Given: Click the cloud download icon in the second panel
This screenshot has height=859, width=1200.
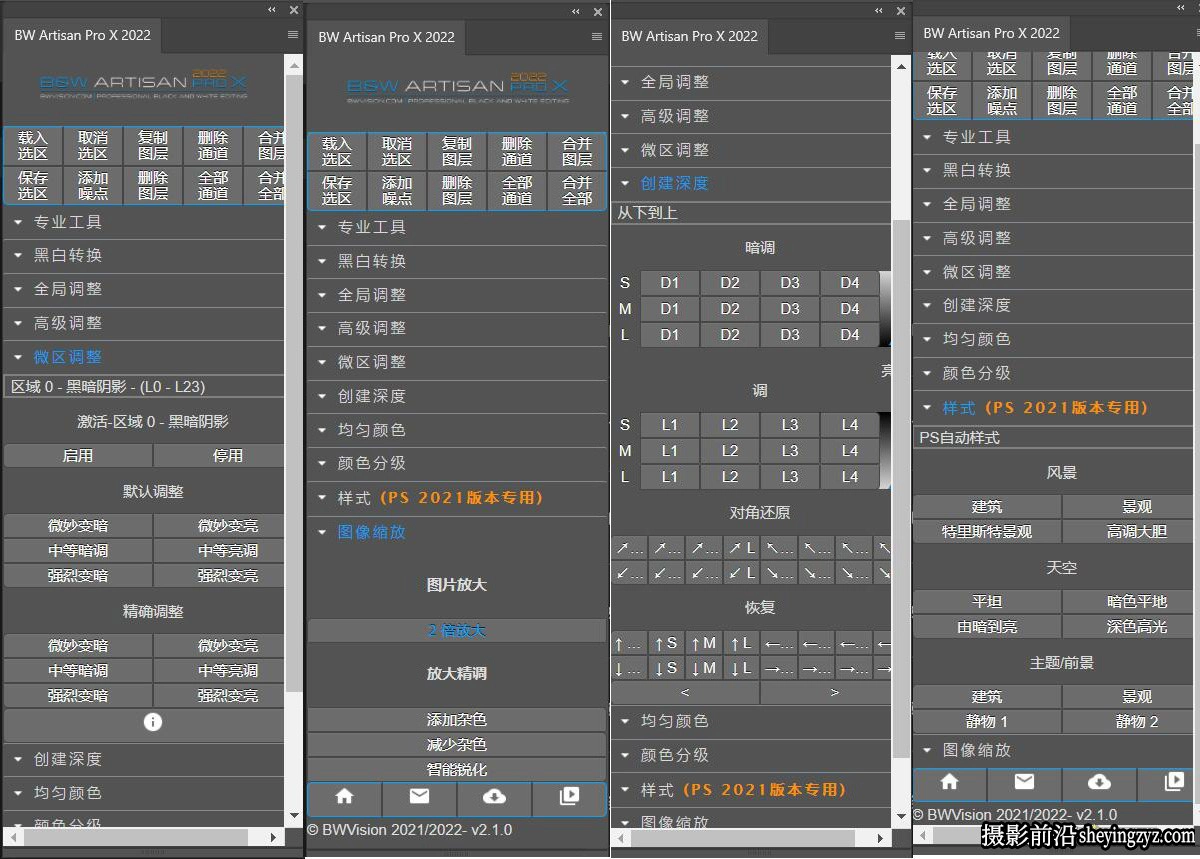Looking at the screenshot, I should click(494, 797).
